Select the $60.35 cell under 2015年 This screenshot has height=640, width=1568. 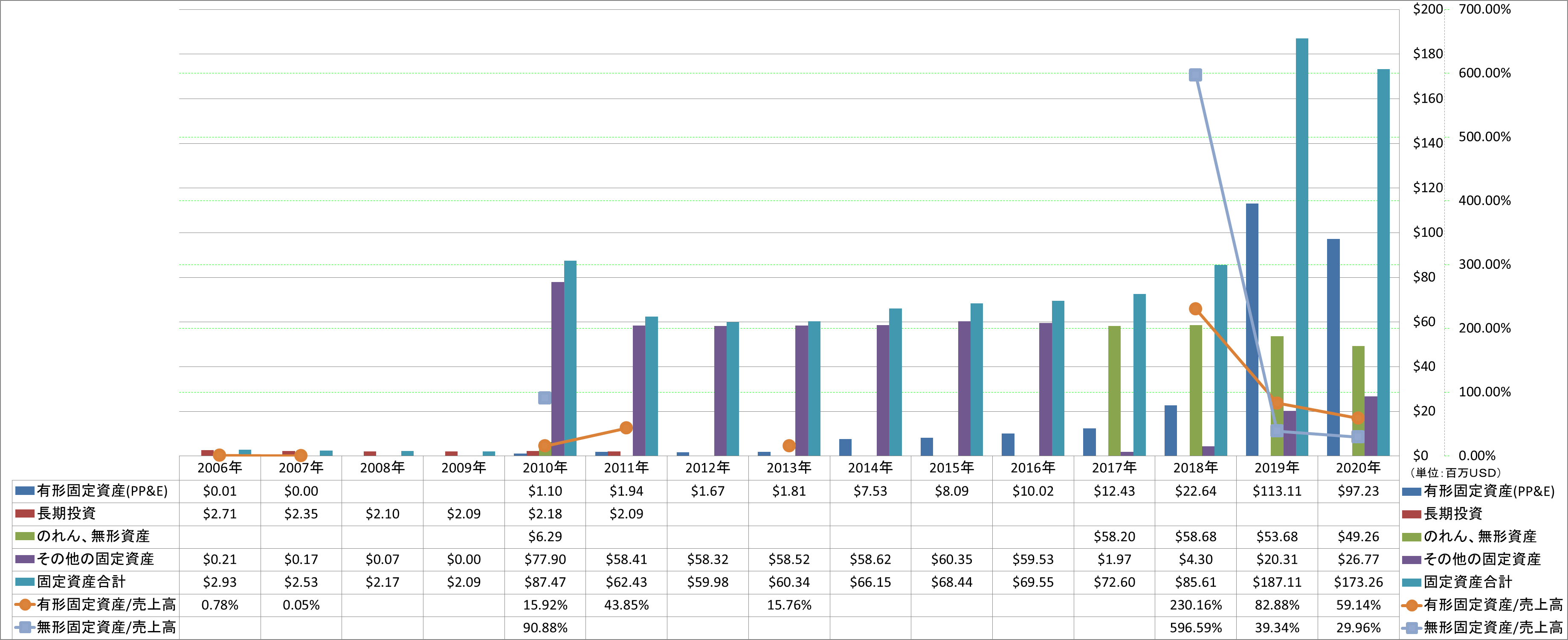click(x=951, y=559)
